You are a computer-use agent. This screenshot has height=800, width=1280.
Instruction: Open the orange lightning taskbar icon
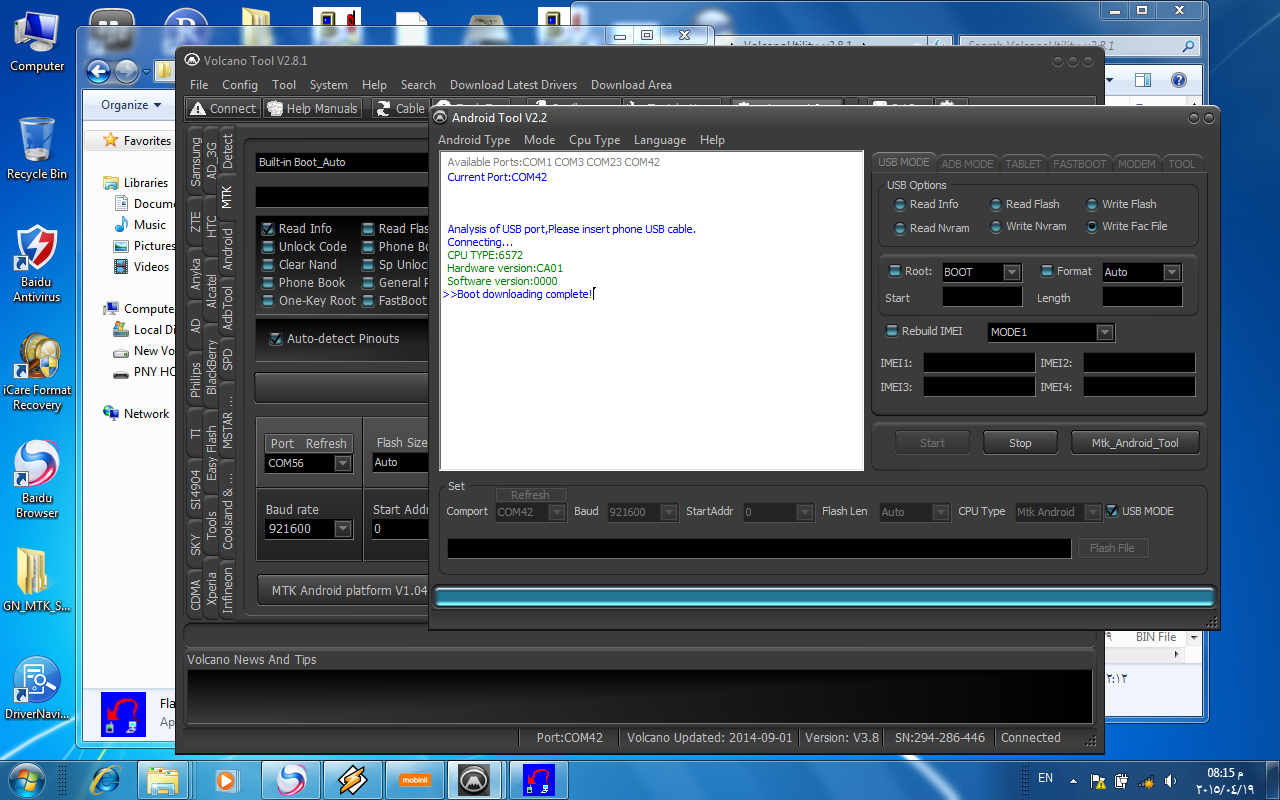[353, 779]
